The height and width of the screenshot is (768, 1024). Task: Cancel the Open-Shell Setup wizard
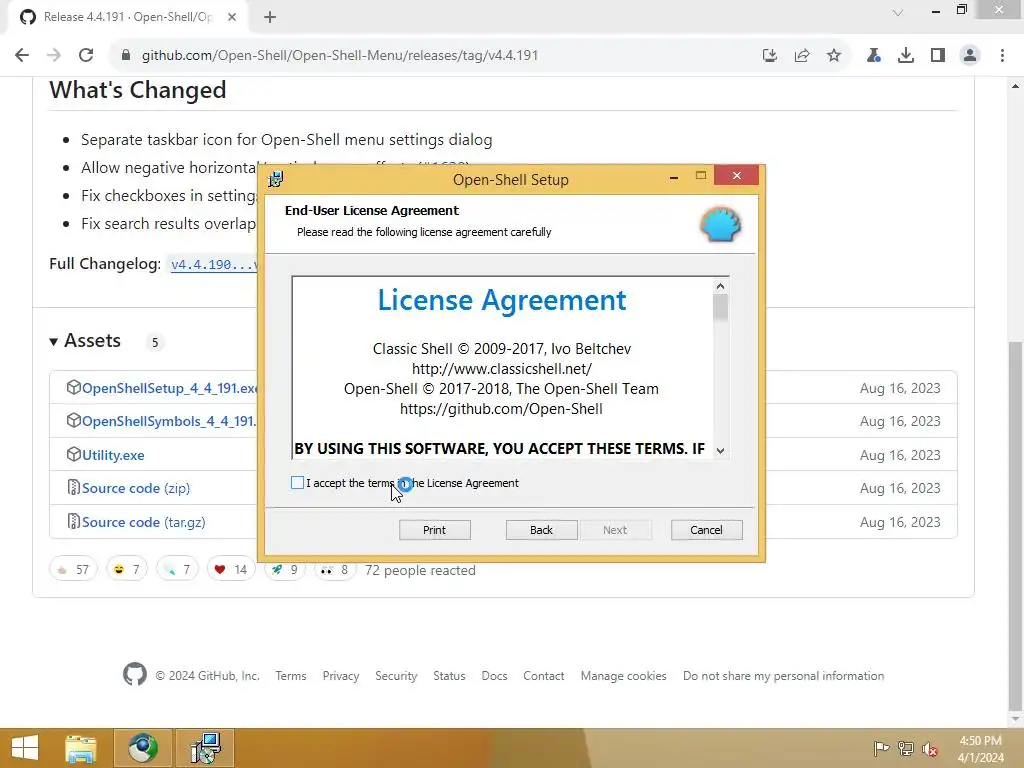[x=706, y=530]
